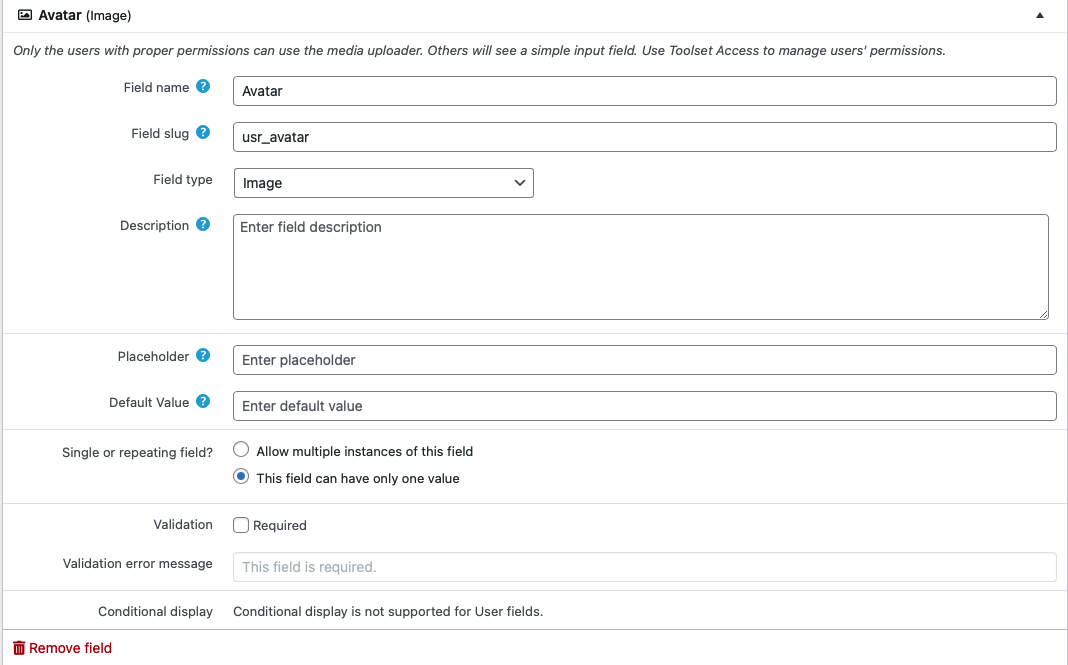This screenshot has height=665, width=1068.
Task: Select This field can have only one value
Action: [241, 478]
